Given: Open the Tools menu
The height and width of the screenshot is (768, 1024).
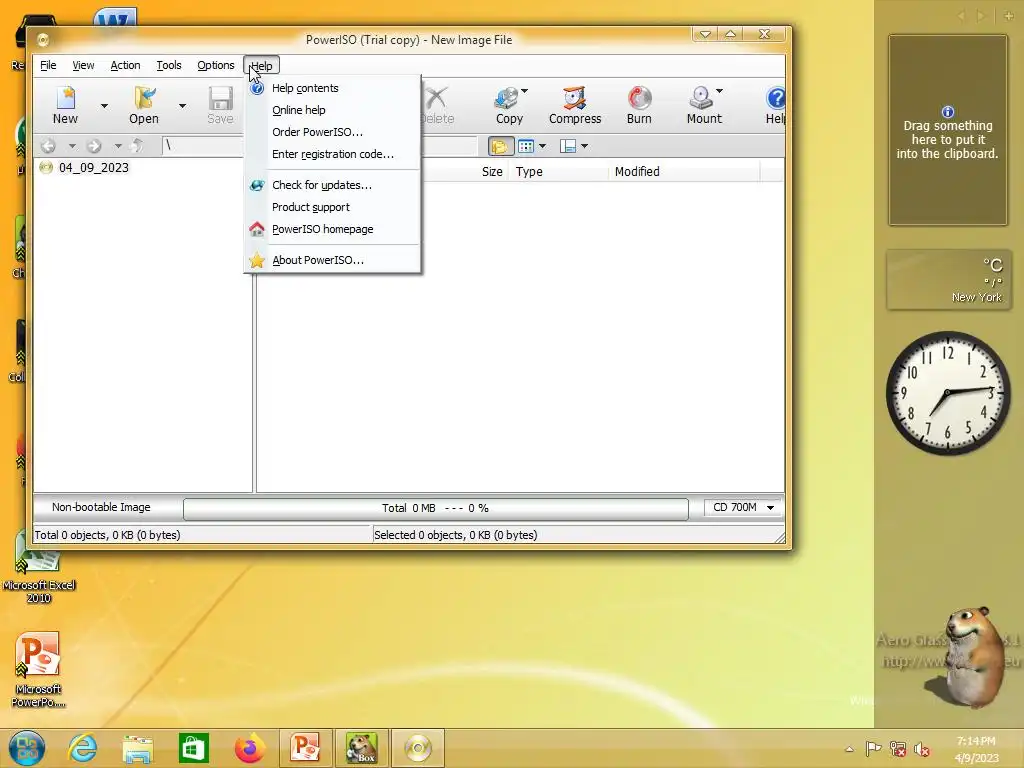Looking at the screenshot, I should (168, 65).
